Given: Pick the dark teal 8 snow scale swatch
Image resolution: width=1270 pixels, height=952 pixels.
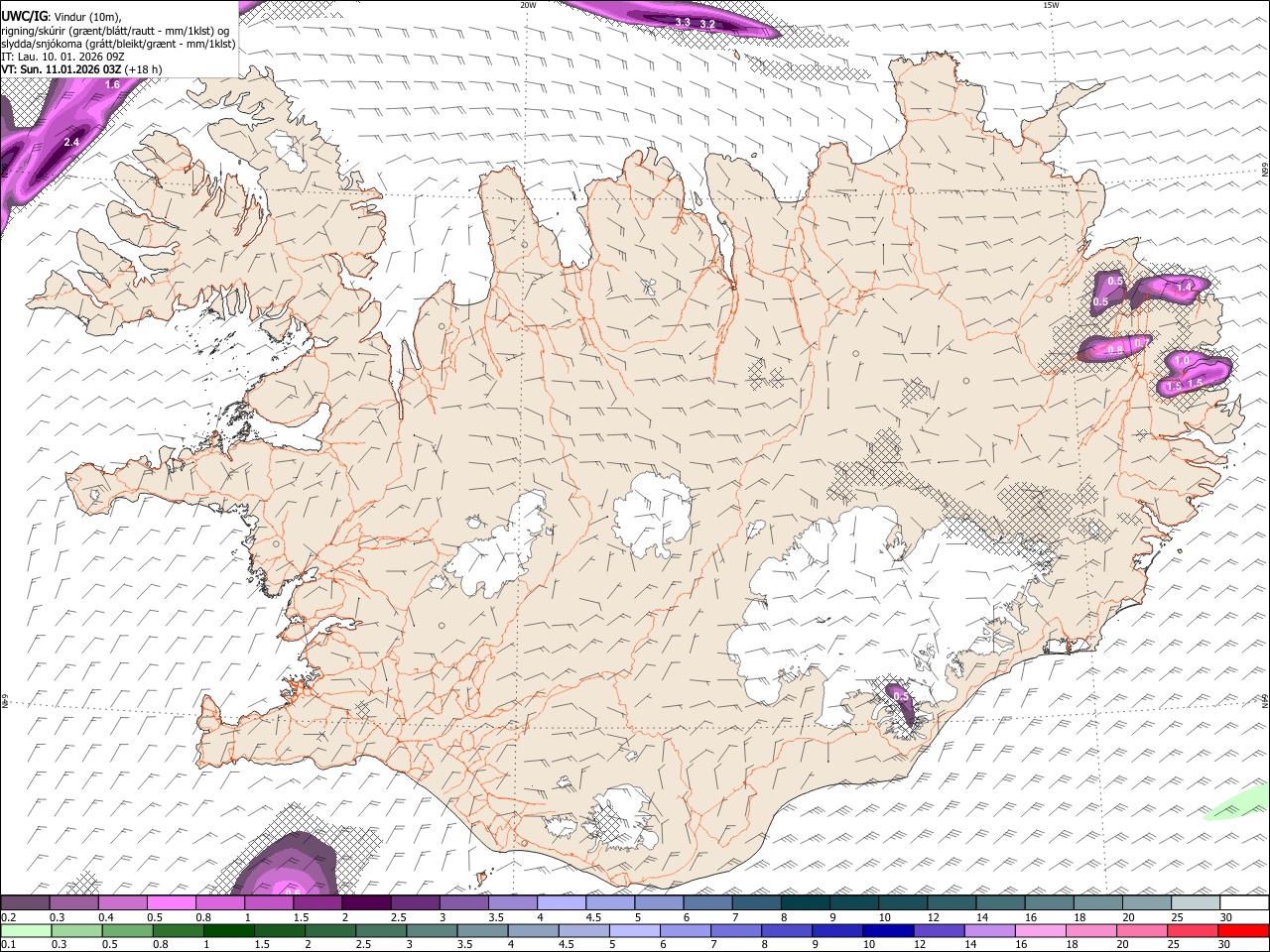Looking at the screenshot, I should [x=806, y=903].
